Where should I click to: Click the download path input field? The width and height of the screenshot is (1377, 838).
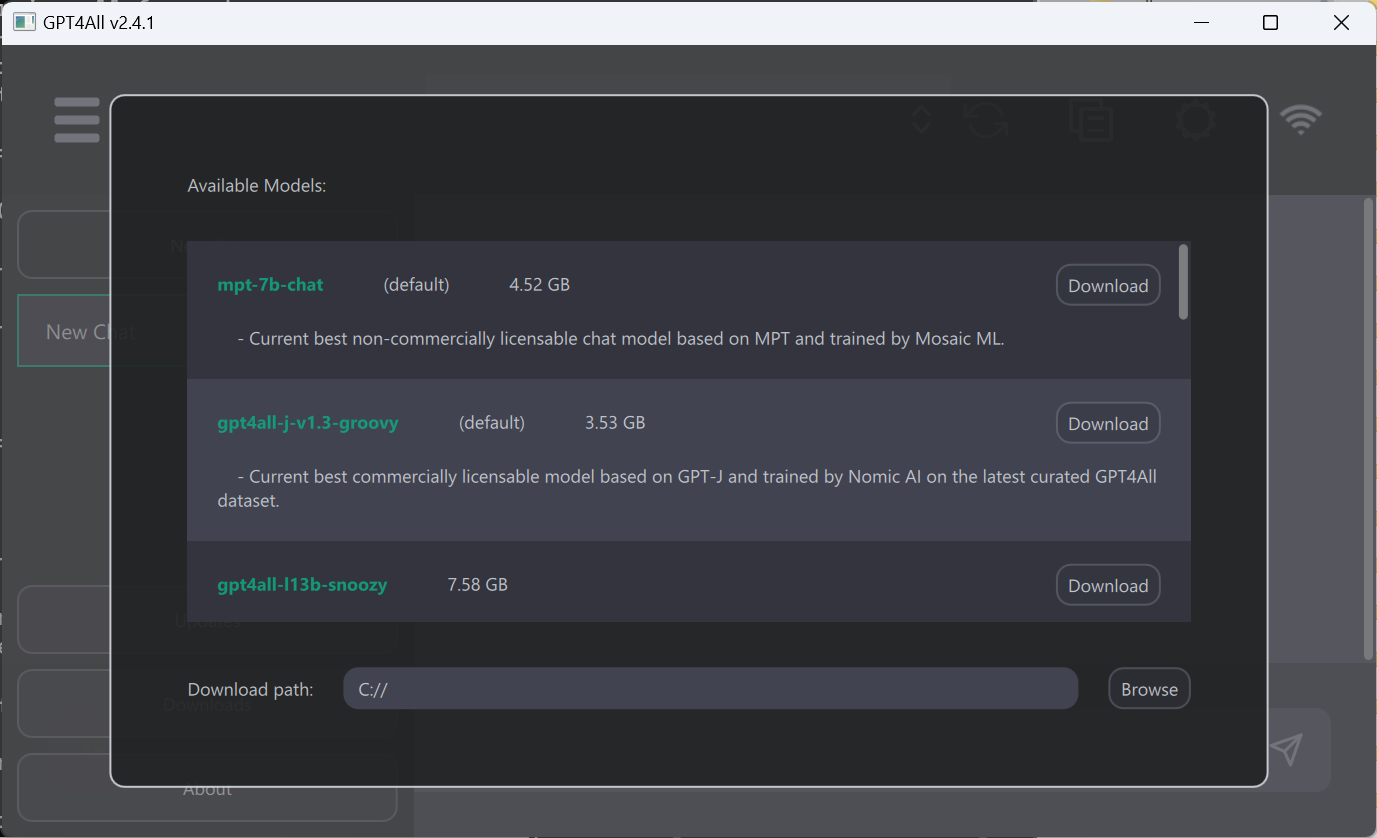710,688
